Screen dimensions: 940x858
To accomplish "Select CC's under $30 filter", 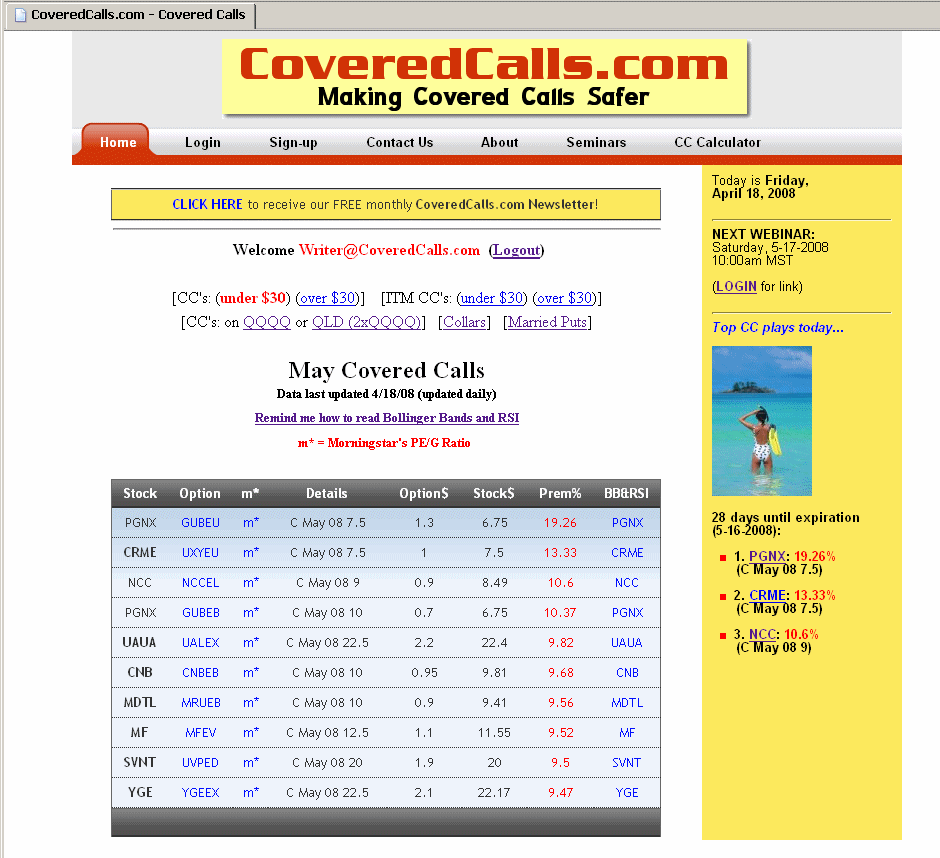I will (x=253, y=298).
